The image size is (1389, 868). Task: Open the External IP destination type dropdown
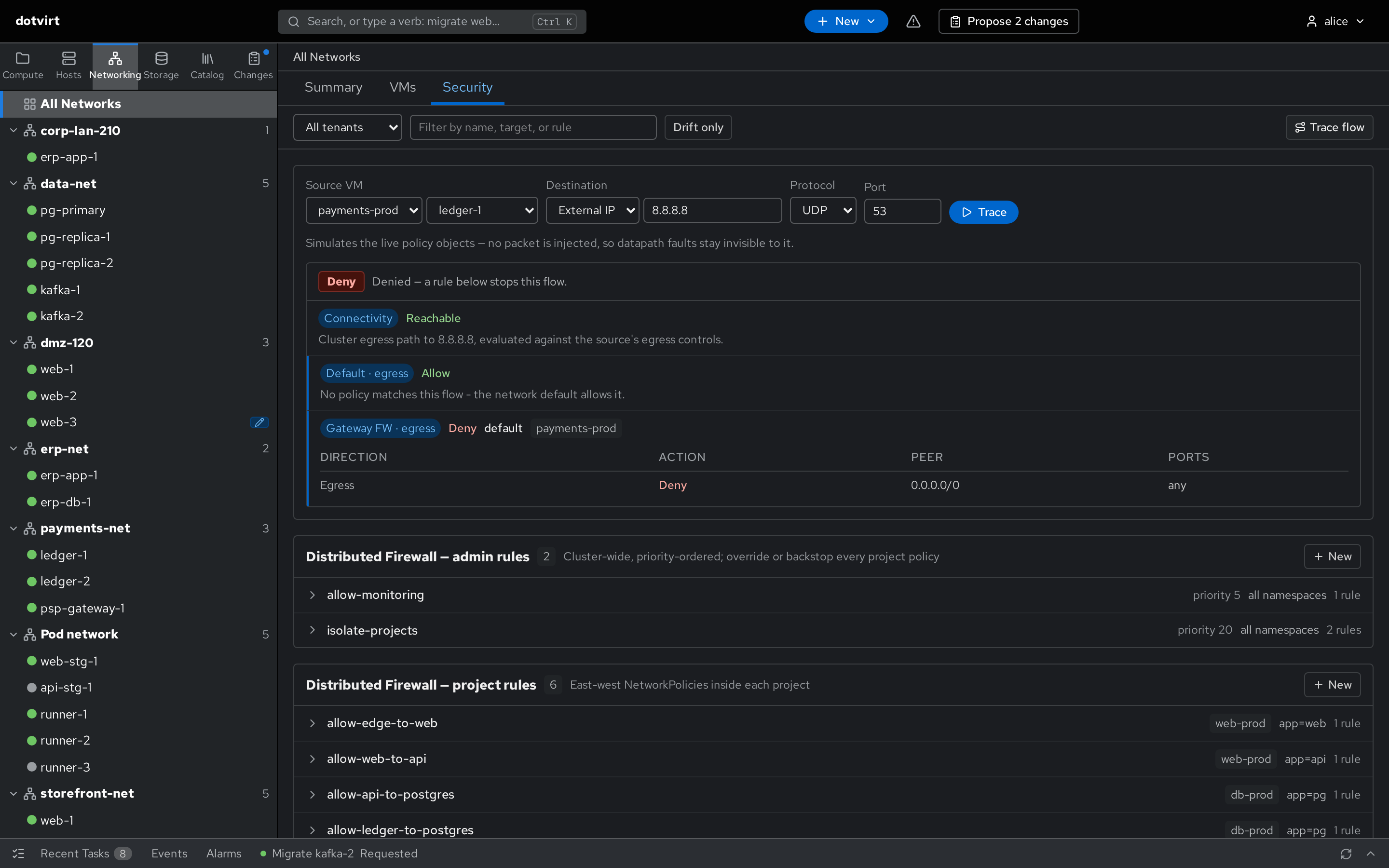(592, 210)
